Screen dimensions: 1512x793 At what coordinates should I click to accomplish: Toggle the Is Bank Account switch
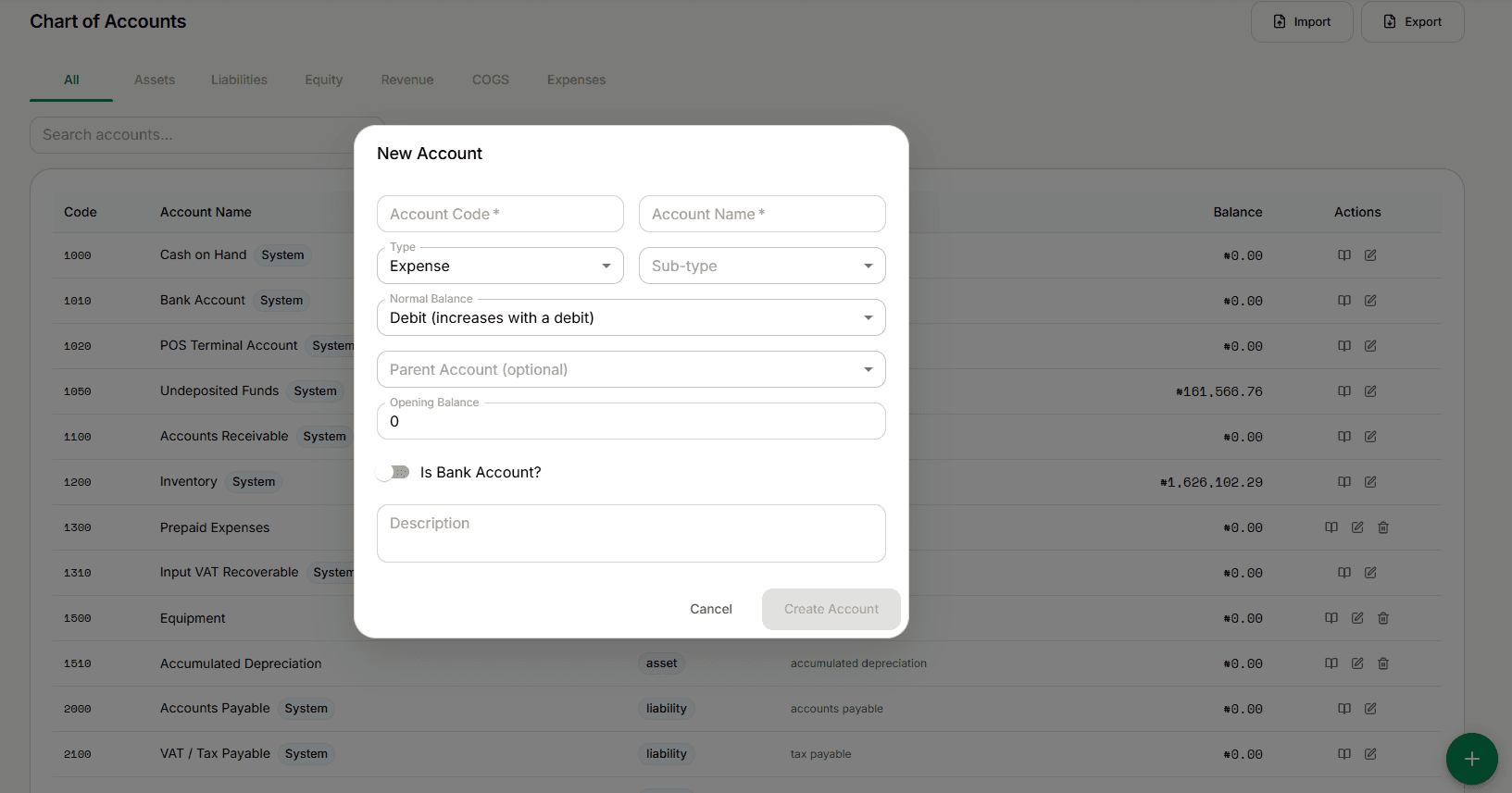click(x=394, y=473)
